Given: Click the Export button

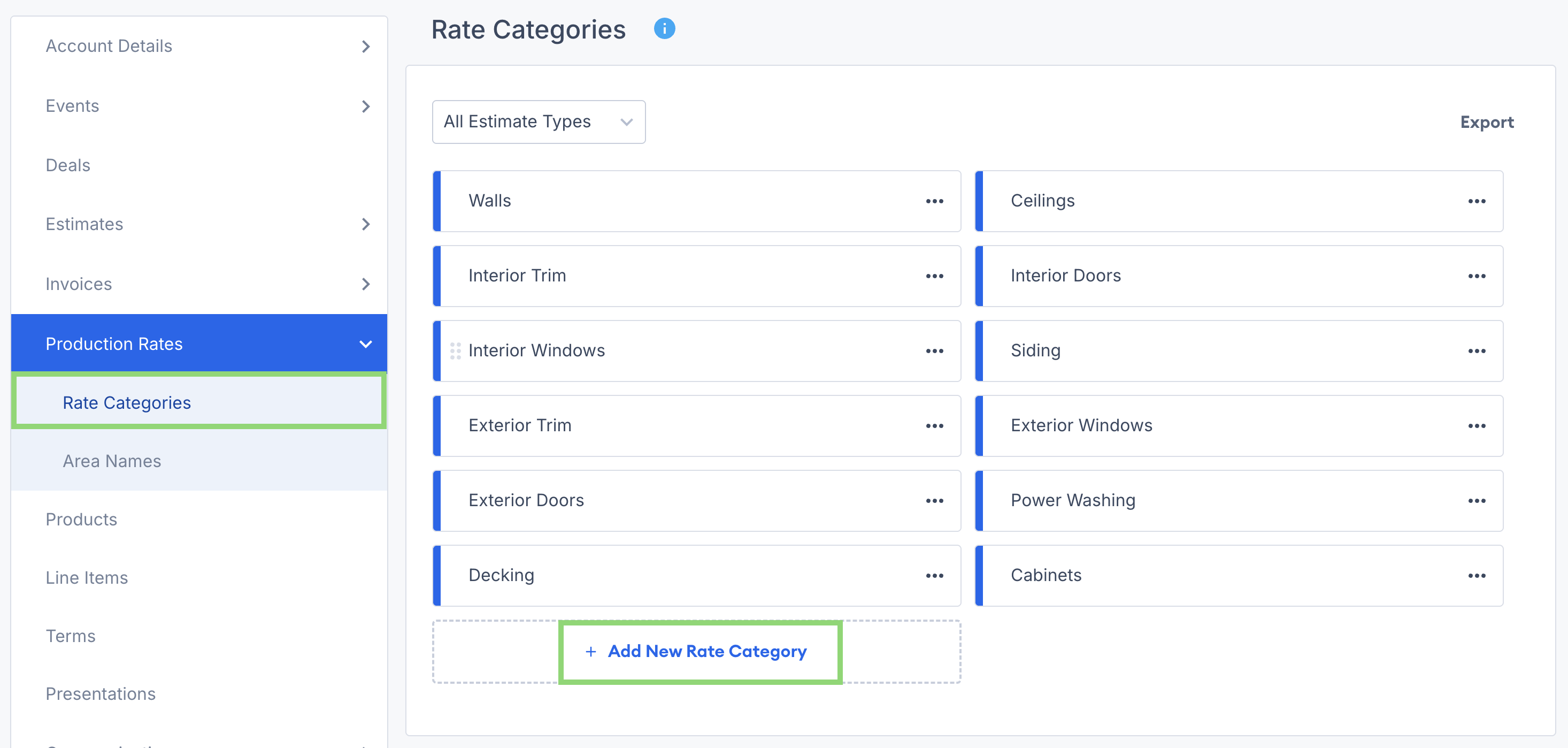Looking at the screenshot, I should (1486, 123).
